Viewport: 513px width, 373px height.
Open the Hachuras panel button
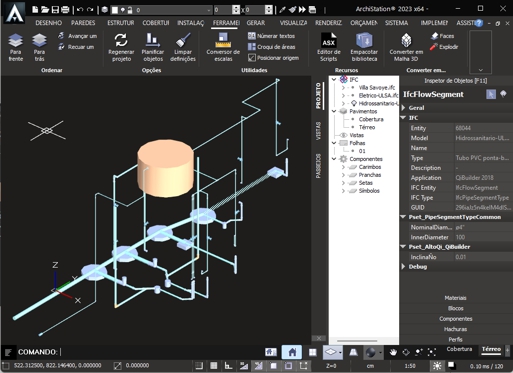[455, 329]
